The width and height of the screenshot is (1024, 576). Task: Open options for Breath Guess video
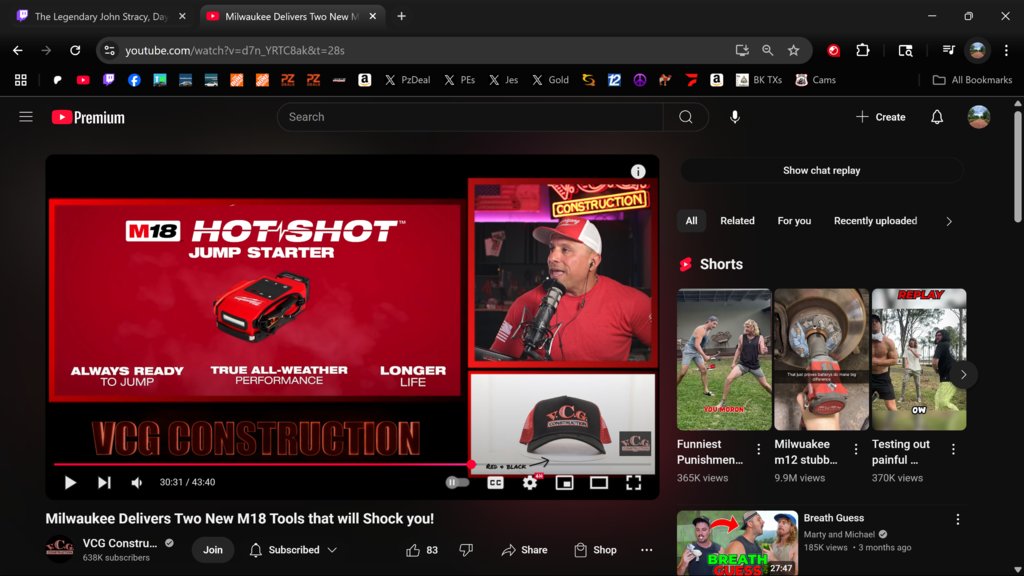(x=958, y=519)
